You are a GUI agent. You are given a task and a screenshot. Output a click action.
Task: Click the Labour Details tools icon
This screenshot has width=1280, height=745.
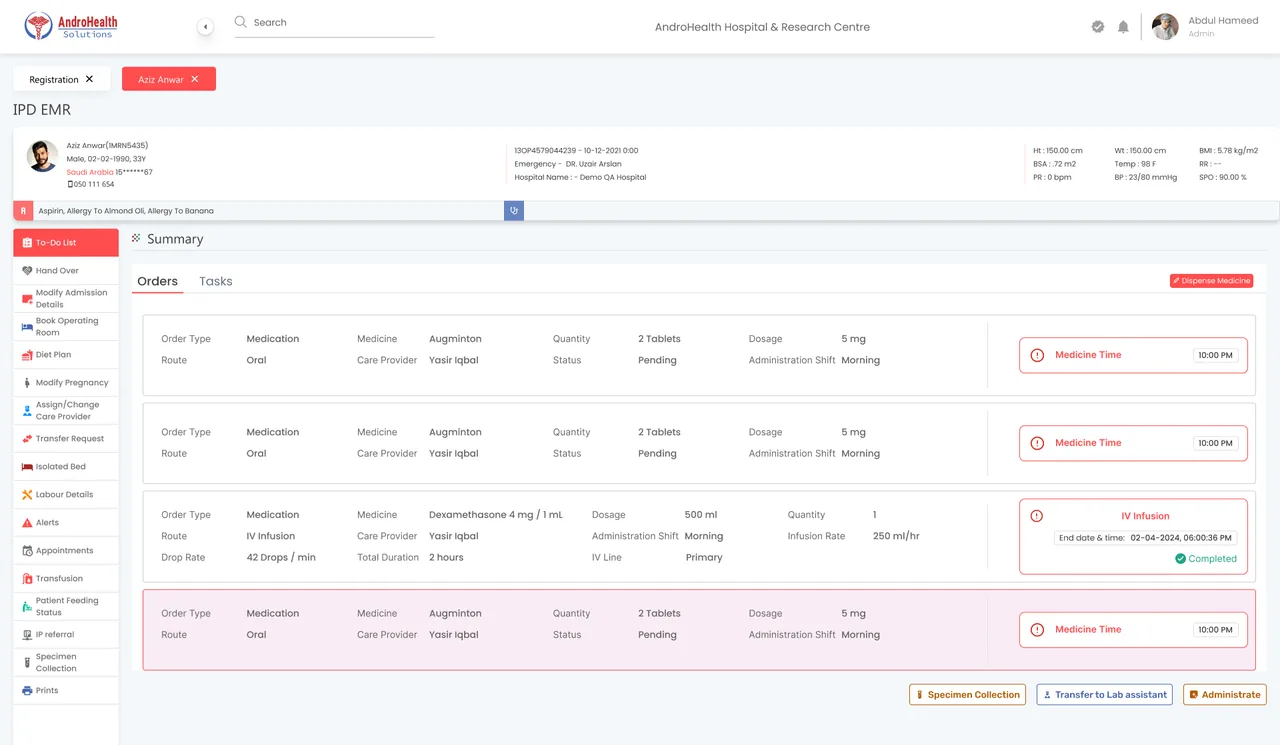[27, 495]
